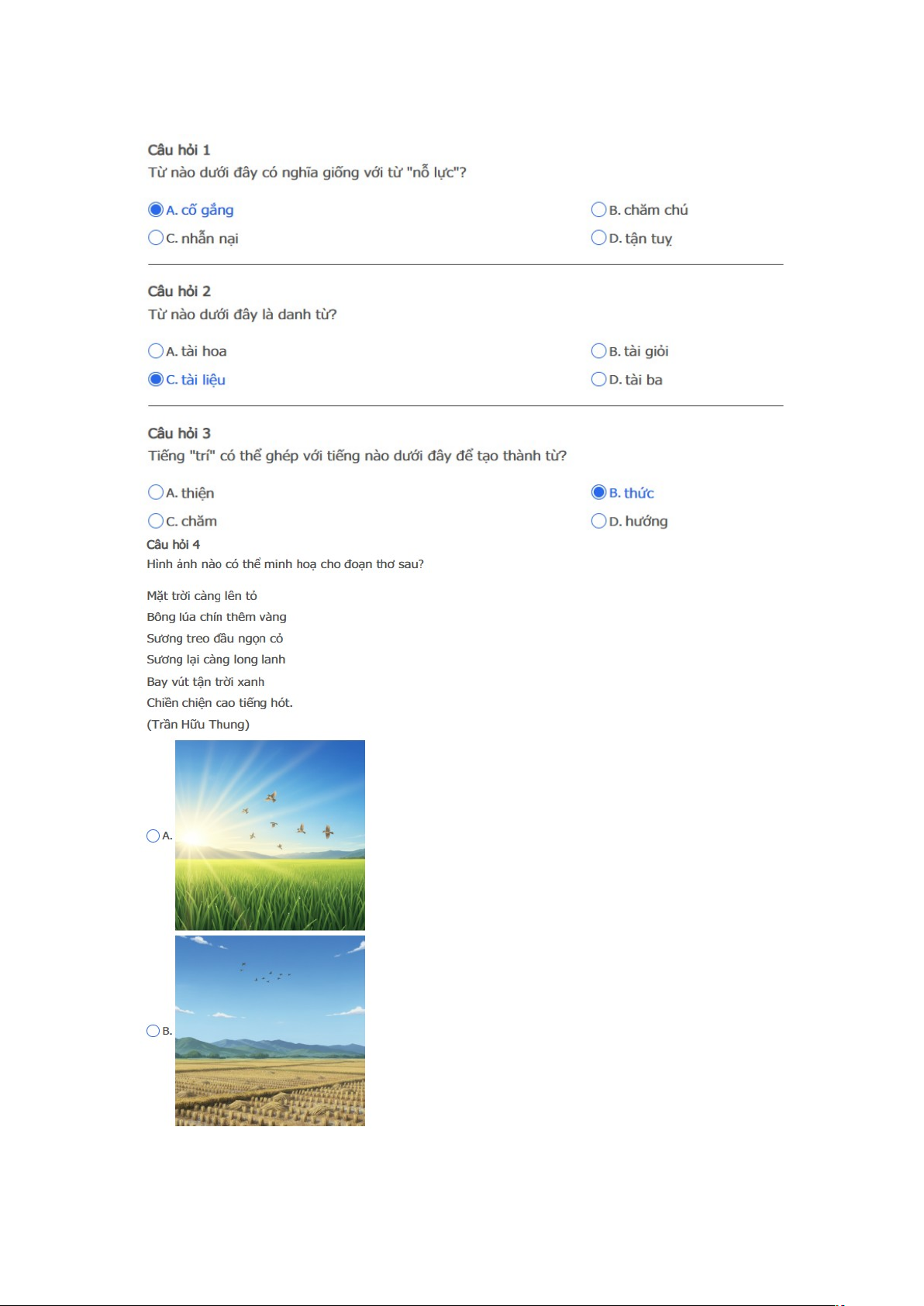Pick option C 'nhẫn nại' radio button
Screen dimensions: 924x1306
pos(156,238)
